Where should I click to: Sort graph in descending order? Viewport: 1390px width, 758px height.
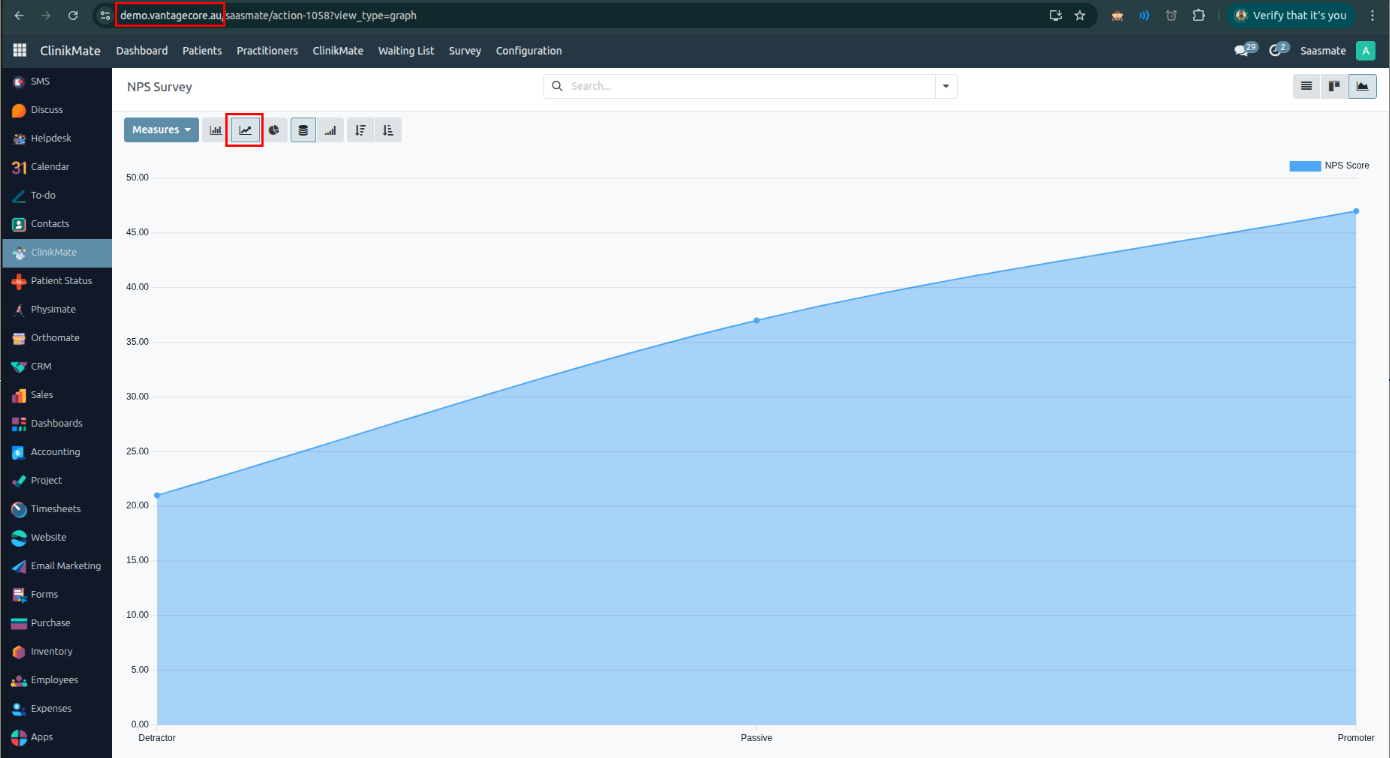coord(360,130)
